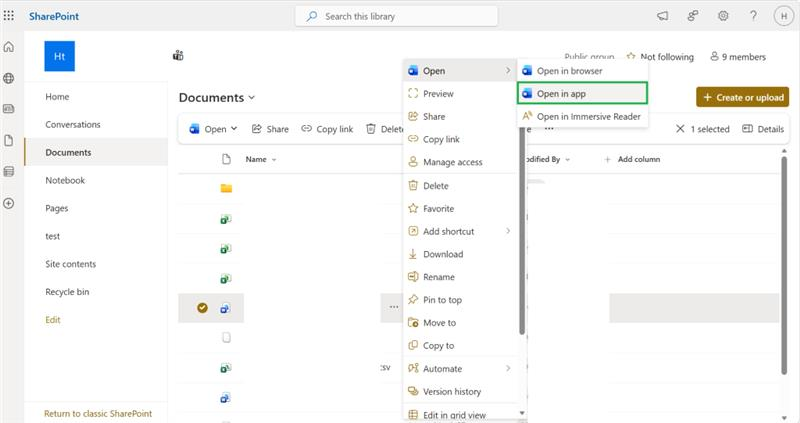Select Preview in context menu
800x423 pixels.
(x=459, y=93)
